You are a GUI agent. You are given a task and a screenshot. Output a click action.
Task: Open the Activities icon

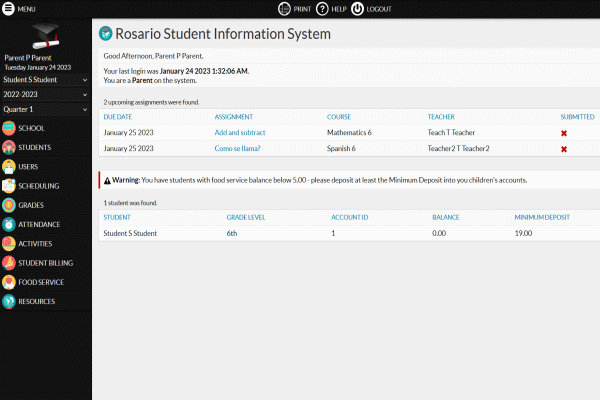tap(9, 243)
